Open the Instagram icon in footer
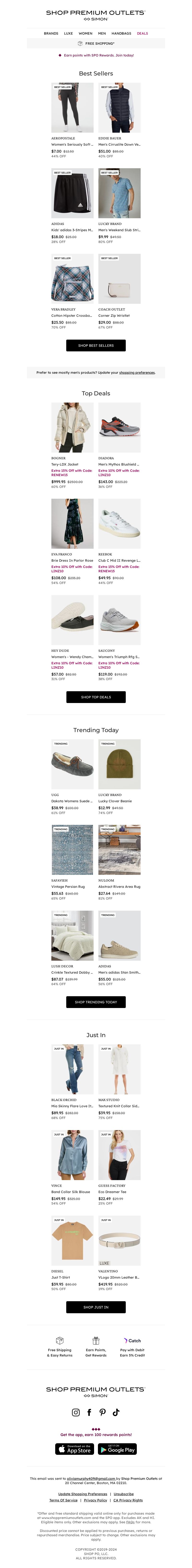The height and width of the screenshot is (1568, 192). (76, 1412)
